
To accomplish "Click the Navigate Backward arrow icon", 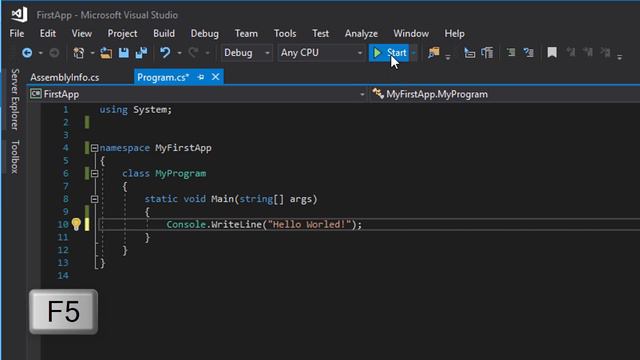I will (x=27, y=53).
